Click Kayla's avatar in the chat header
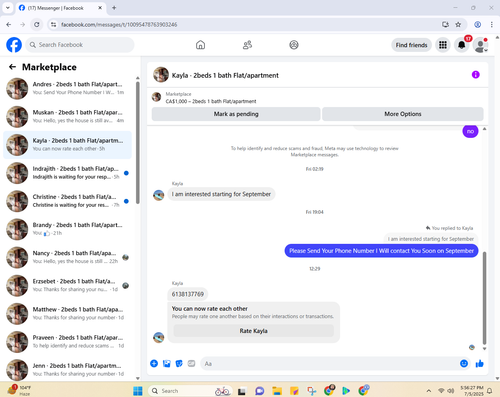500x397 pixels. click(x=161, y=75)
